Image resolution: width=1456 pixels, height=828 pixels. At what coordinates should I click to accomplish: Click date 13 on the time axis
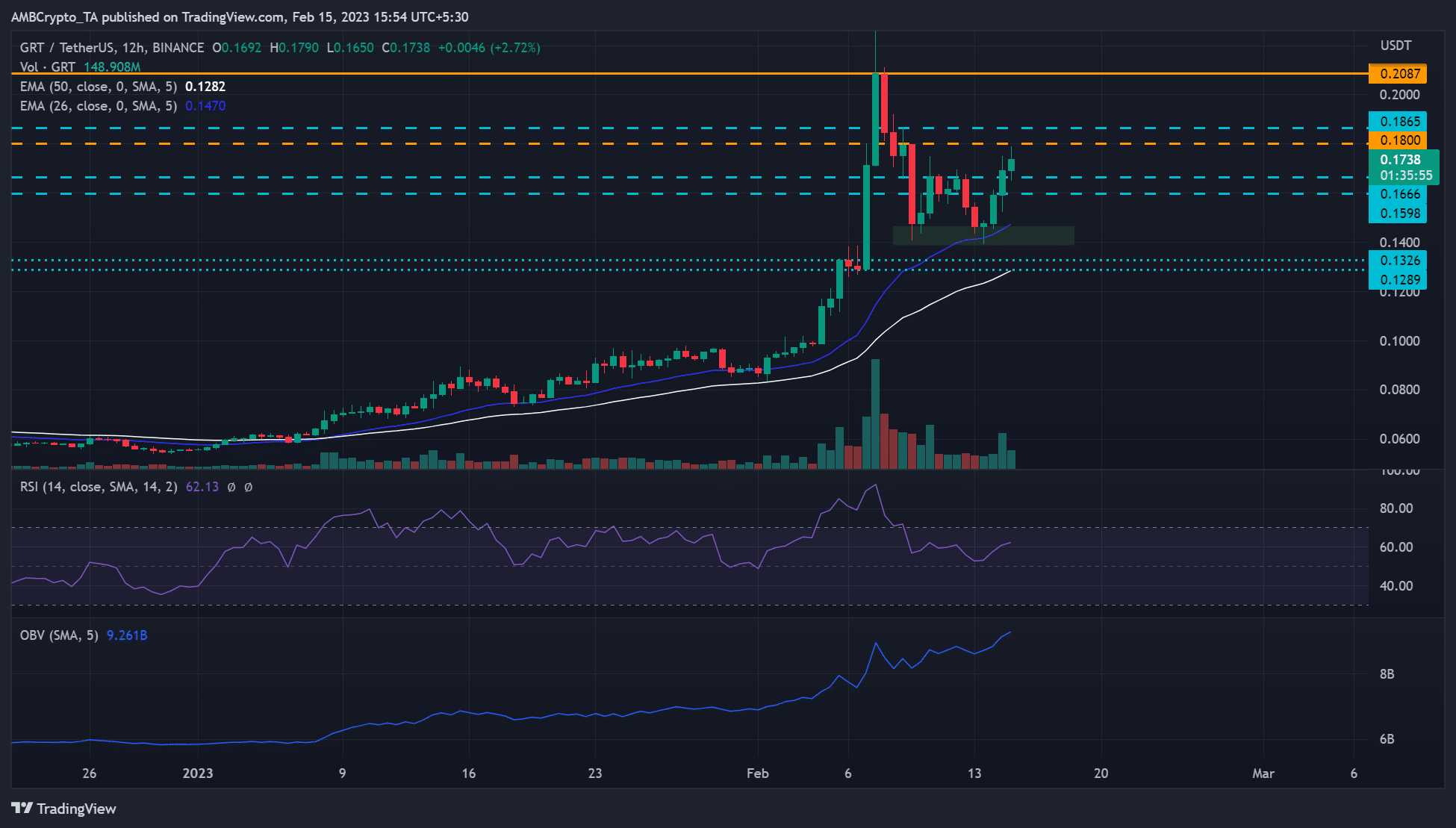974,773
